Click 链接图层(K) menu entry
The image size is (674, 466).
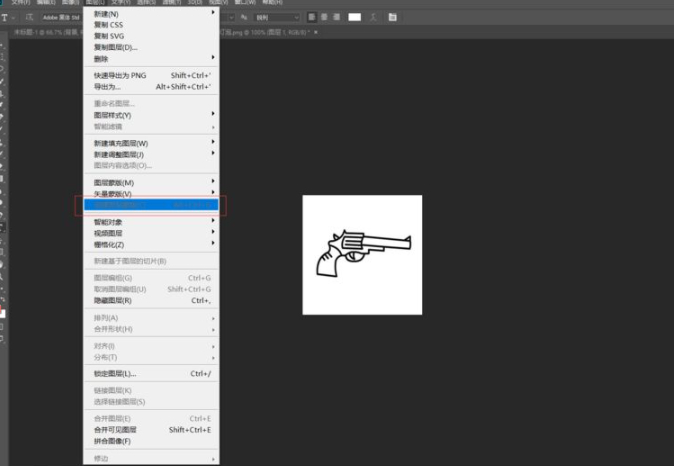151,390
